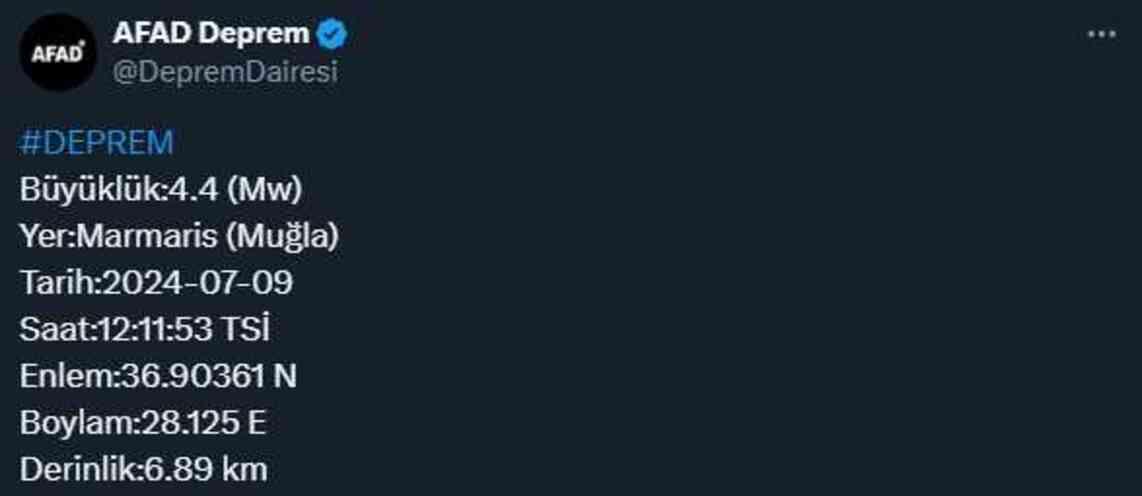Click the Tarih label
This screenshot has width=1142, height=496.
tap(56, 283)
